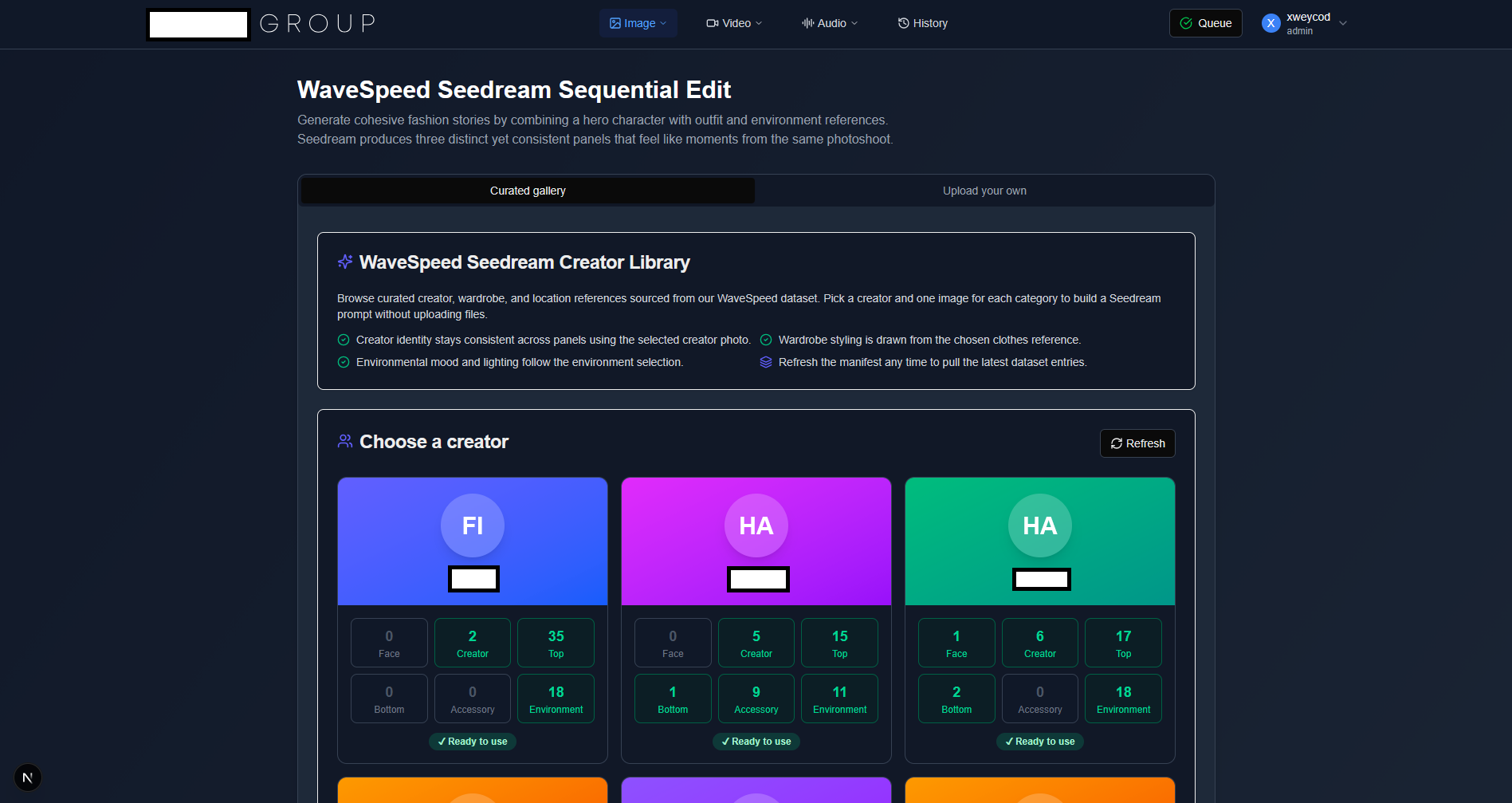Click the sparkle icon beside Creator Library heading

[x=345, y=262]
